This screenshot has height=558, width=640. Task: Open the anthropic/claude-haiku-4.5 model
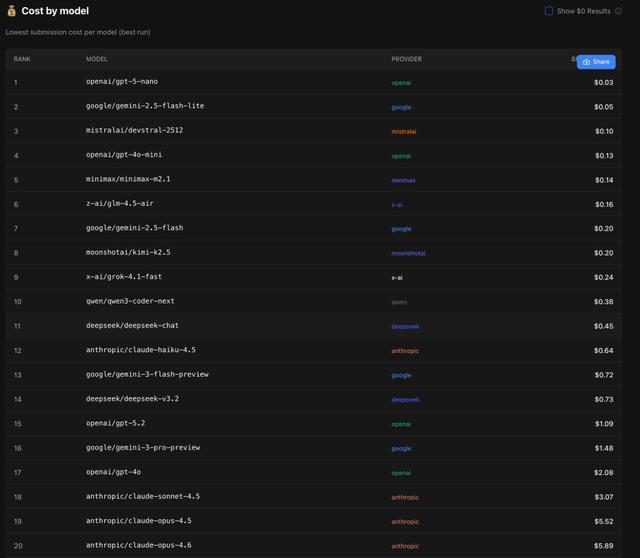coord(141,350)
